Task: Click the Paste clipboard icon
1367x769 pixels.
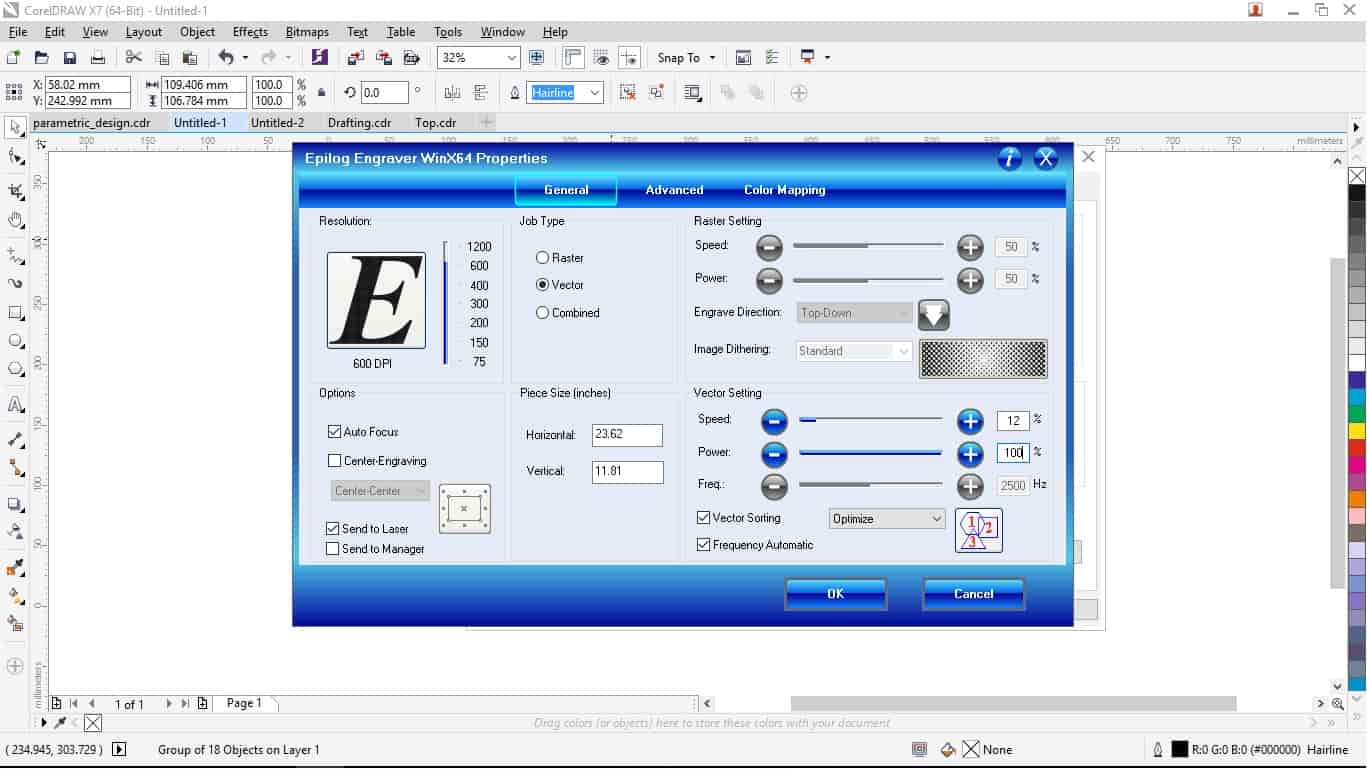Action: (189, 58)
